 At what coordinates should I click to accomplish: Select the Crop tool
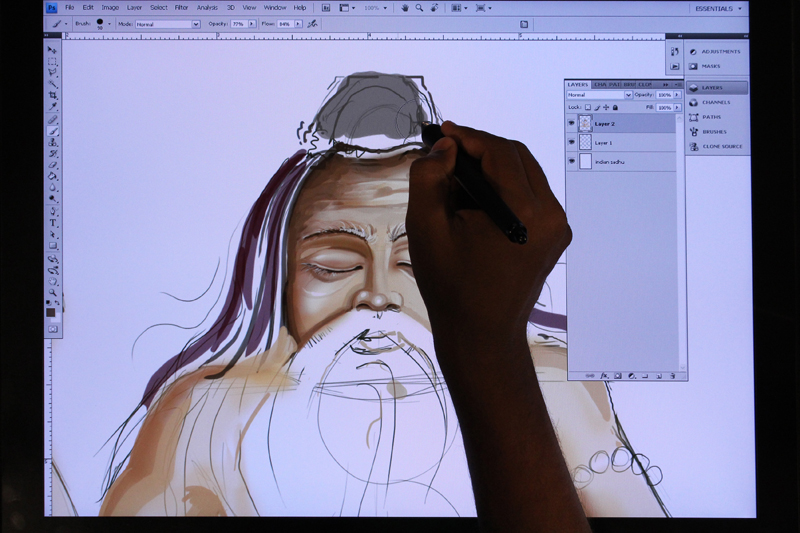coord(53,95)
